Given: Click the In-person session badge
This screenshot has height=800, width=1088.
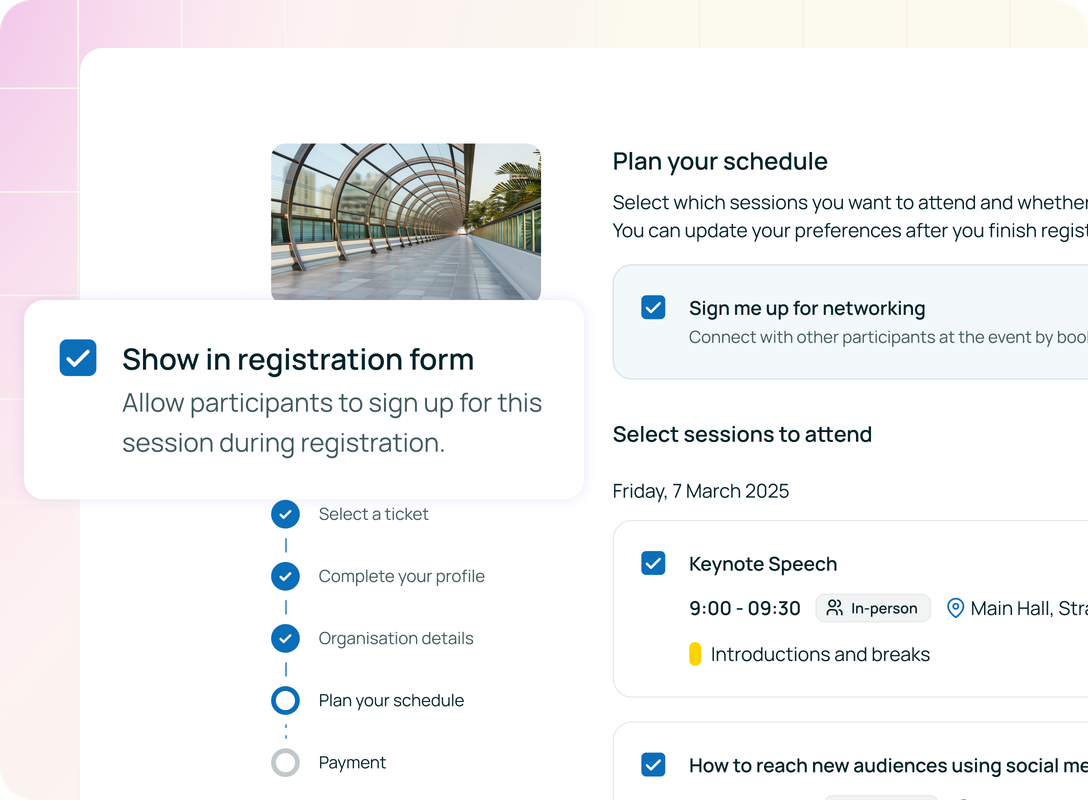Looking at the screenshot, I should click(x=873, y=608).
